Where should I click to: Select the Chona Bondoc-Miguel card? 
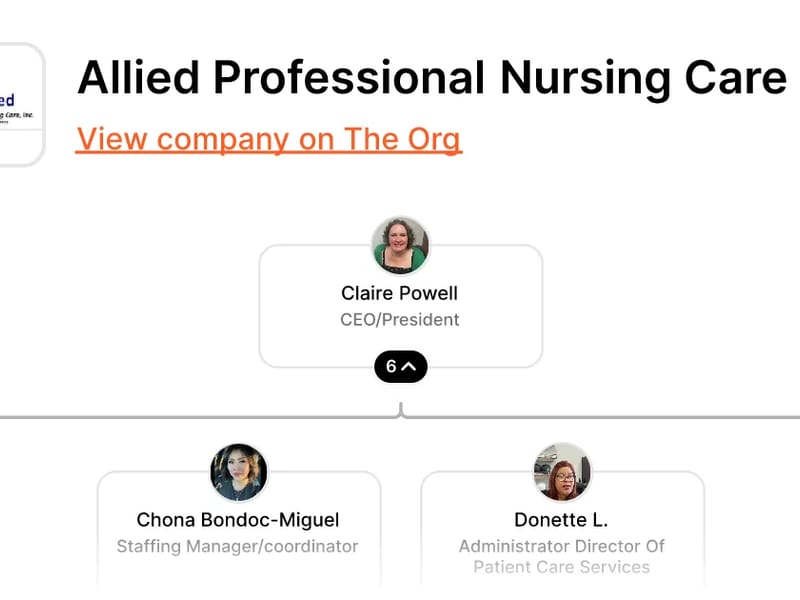(x=237, y=525)
